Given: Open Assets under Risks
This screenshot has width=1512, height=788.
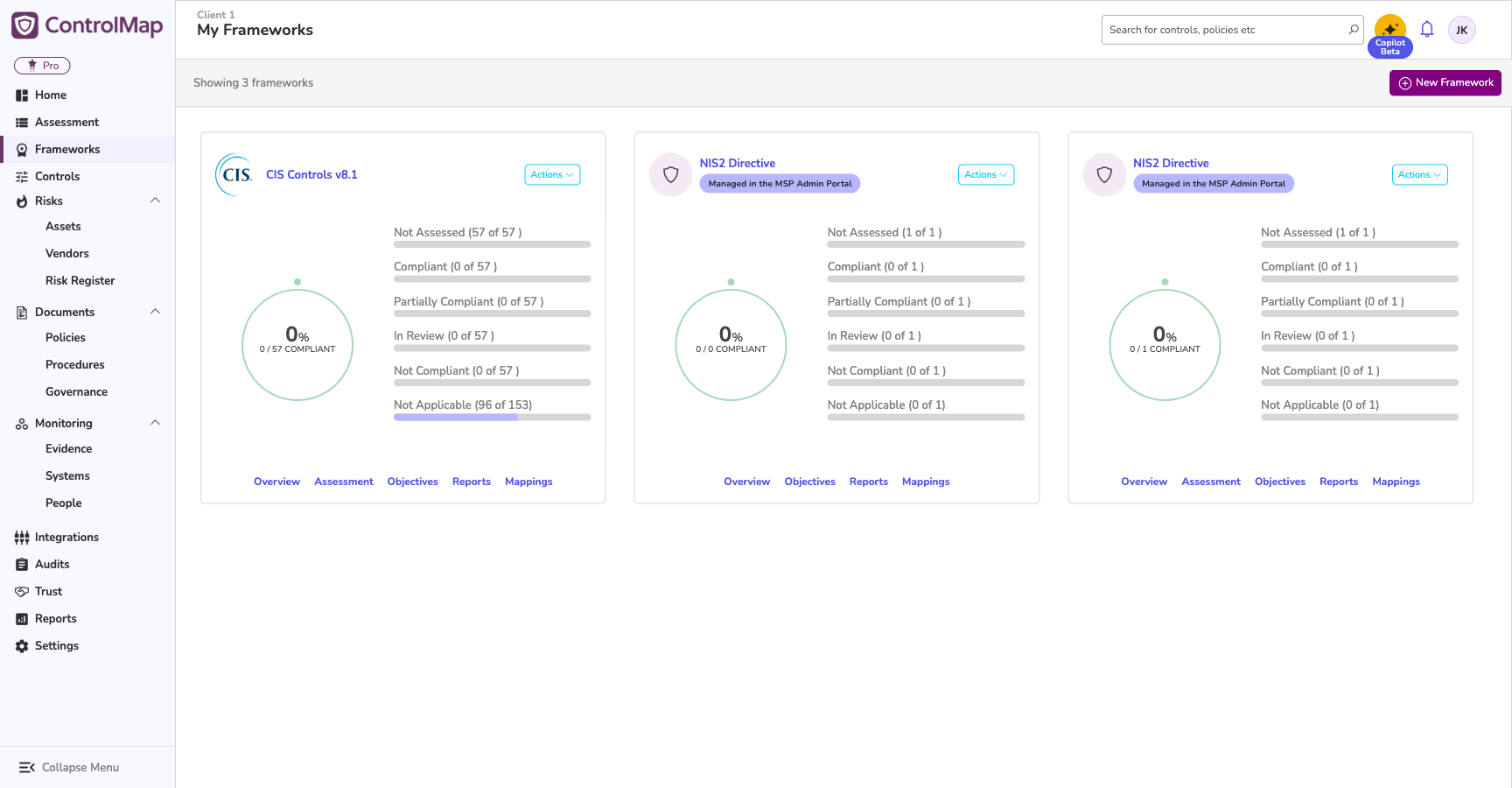Looking at the screenshot, I should [x=63, y=227].
